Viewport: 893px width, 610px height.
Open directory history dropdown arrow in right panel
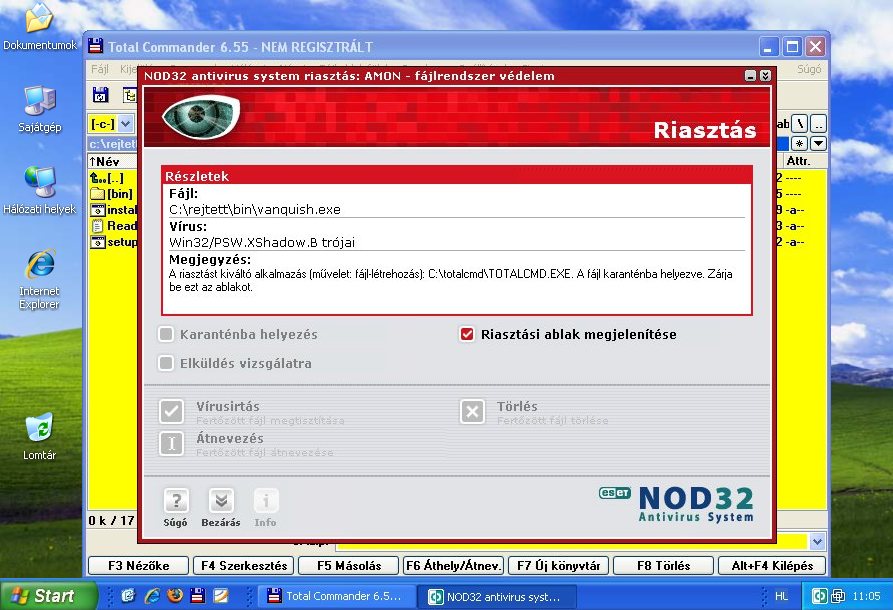click(x=818, y=143)
